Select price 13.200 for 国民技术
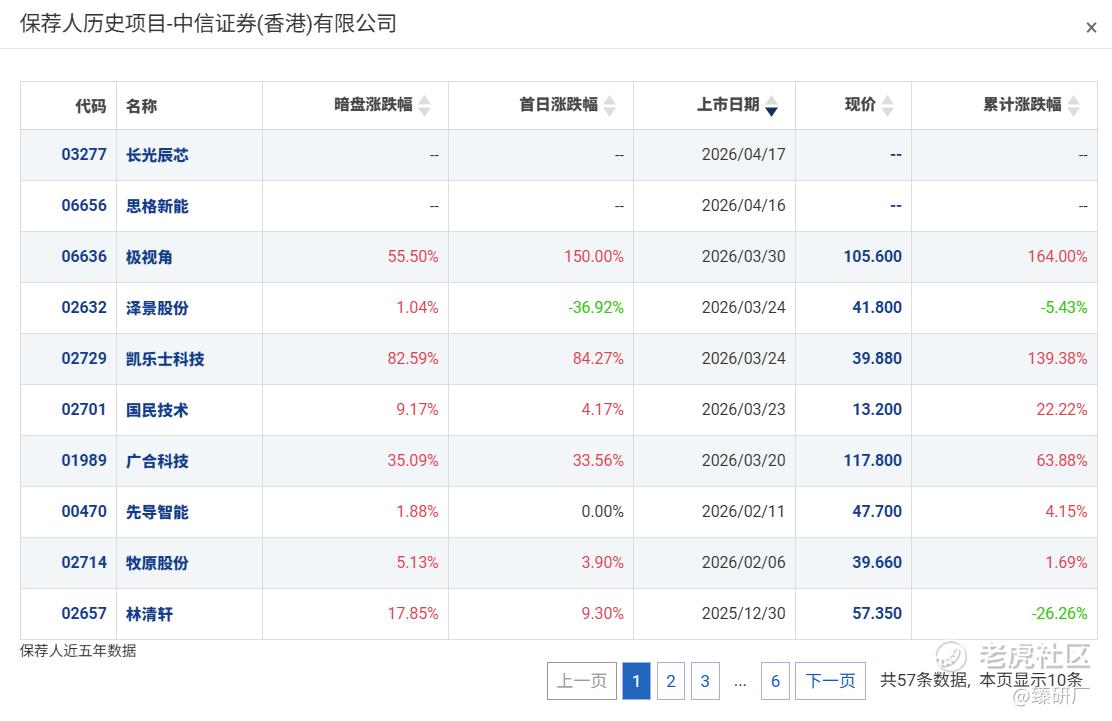The width and height of the screenshot is (1112, 721). coord(877,410)
